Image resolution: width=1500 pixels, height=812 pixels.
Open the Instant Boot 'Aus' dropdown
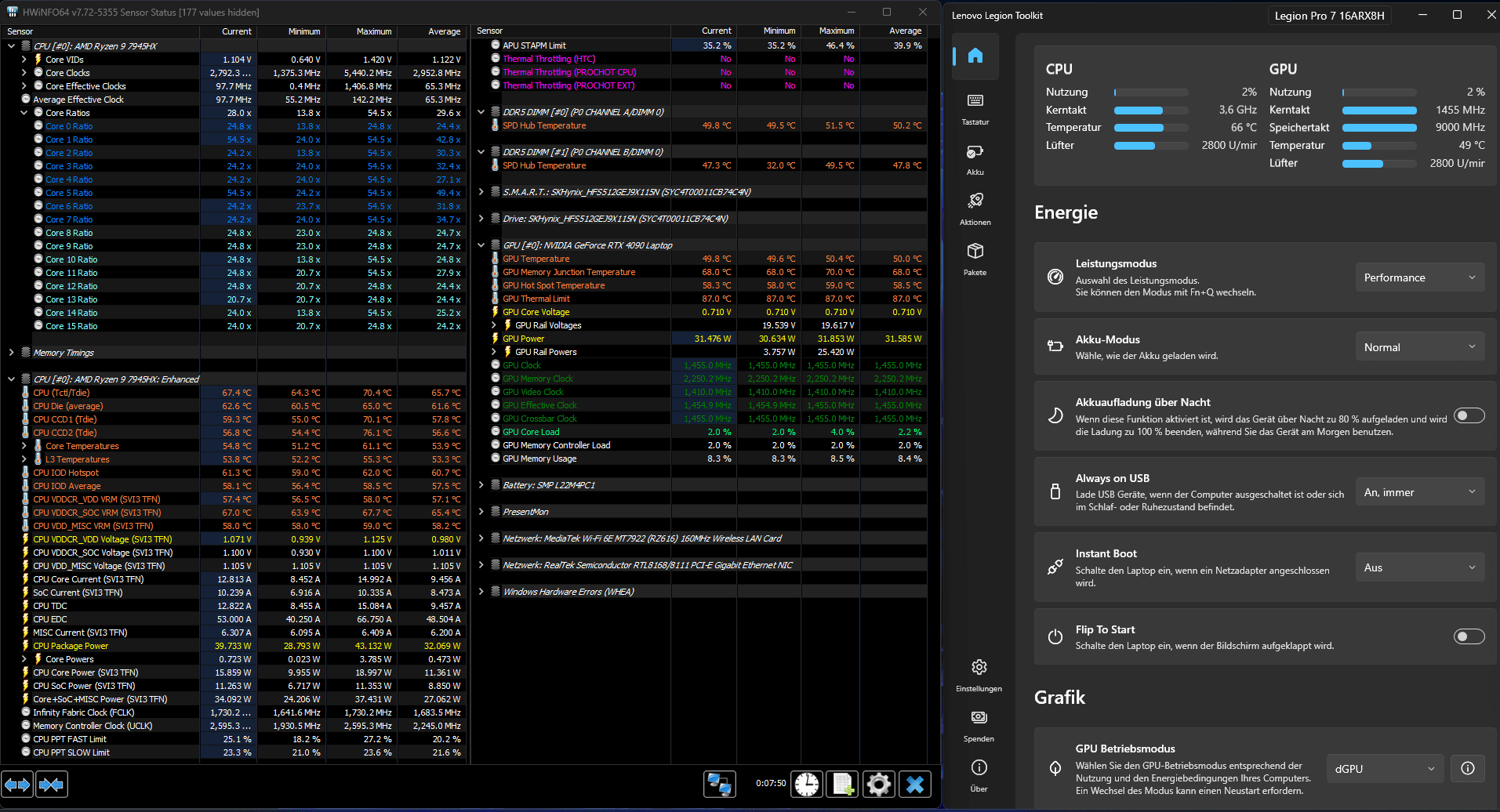pos(1420,567)
